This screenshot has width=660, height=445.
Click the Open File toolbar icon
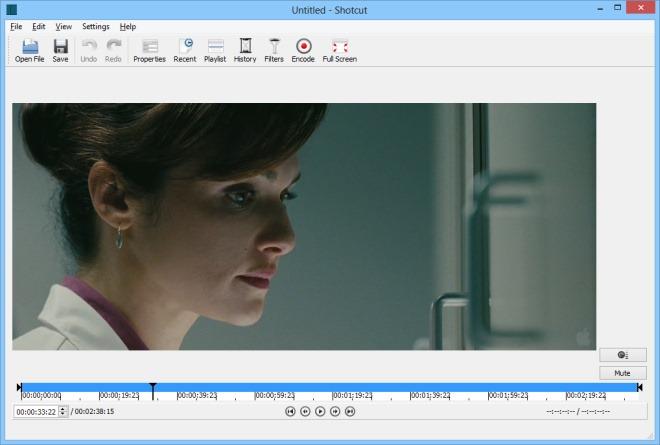tap(29, 50)
